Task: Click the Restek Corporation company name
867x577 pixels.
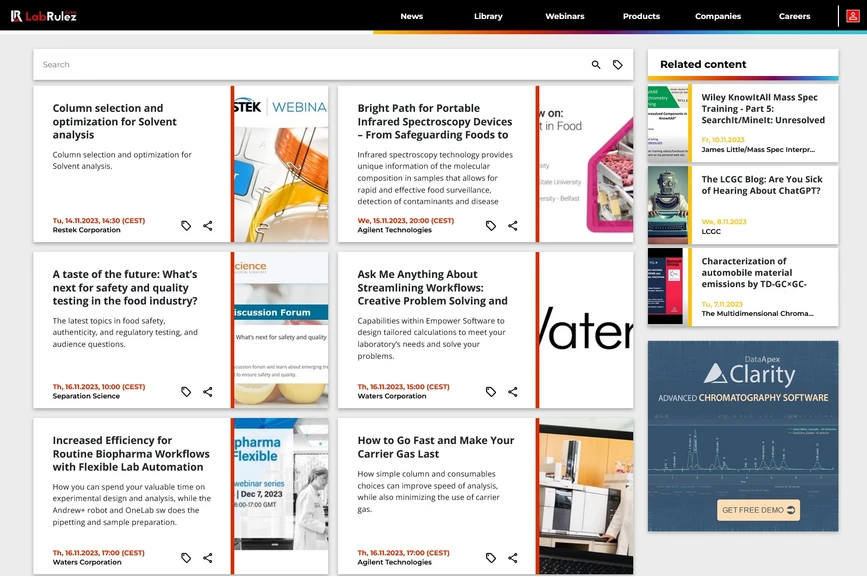Action: point(86,230)
